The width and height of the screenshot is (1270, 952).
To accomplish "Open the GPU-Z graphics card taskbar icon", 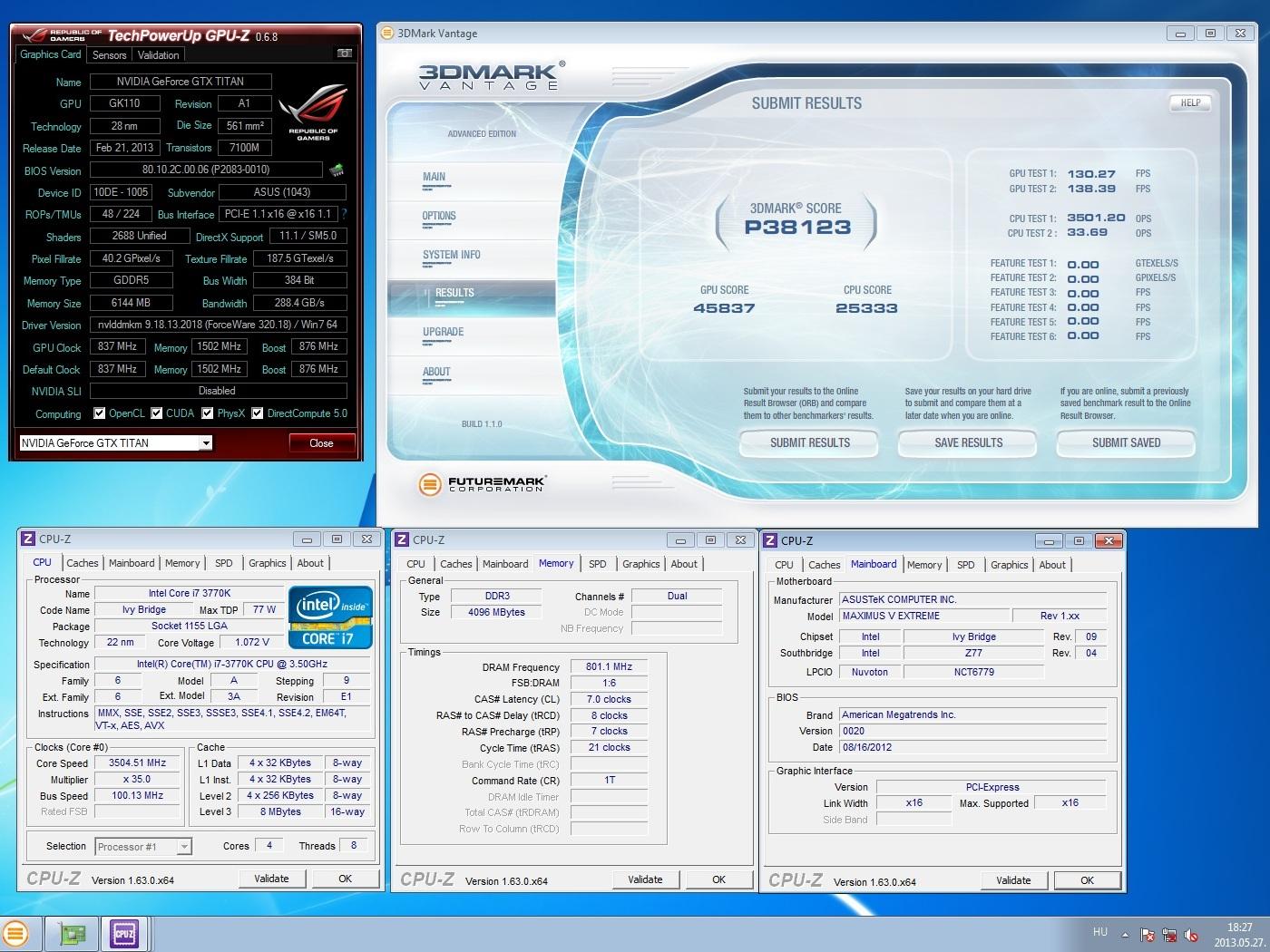I will pos(73,934).
